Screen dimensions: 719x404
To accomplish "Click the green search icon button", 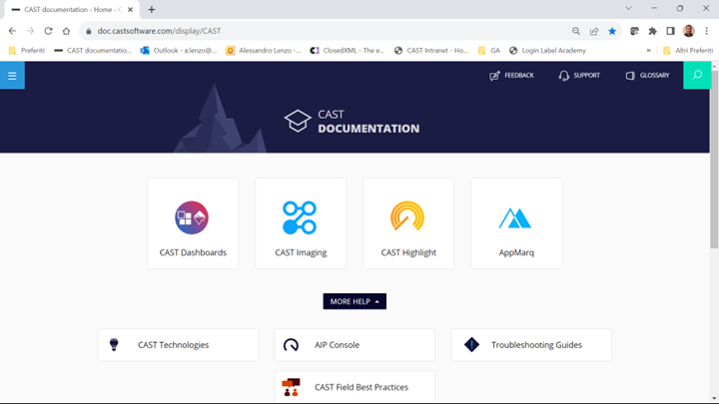I will tap(697, 75).
